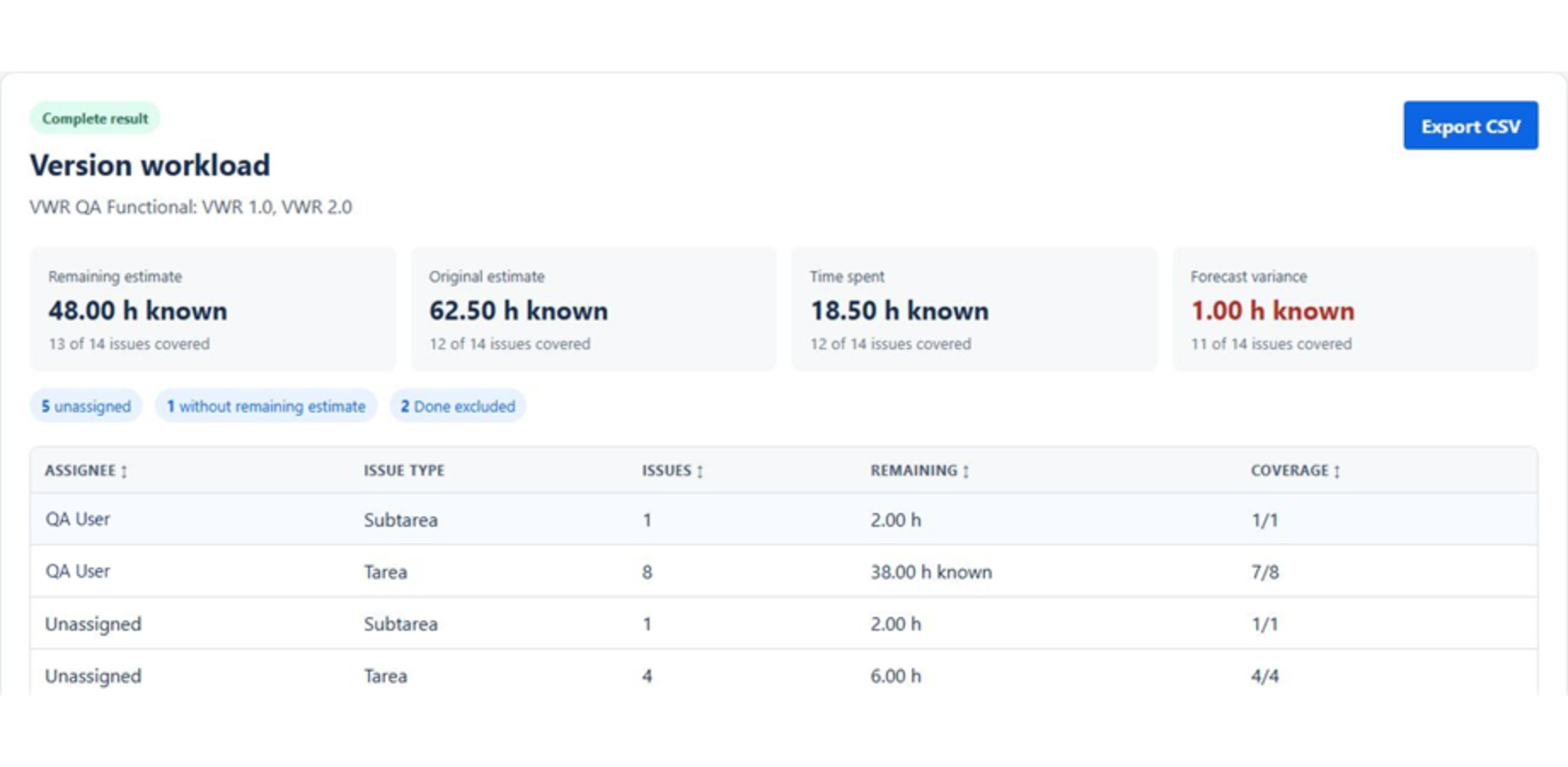Image resolution: width=1568 pixels, height=767 pixels.
Task: Click the Version workload heading
Action: 150,165
